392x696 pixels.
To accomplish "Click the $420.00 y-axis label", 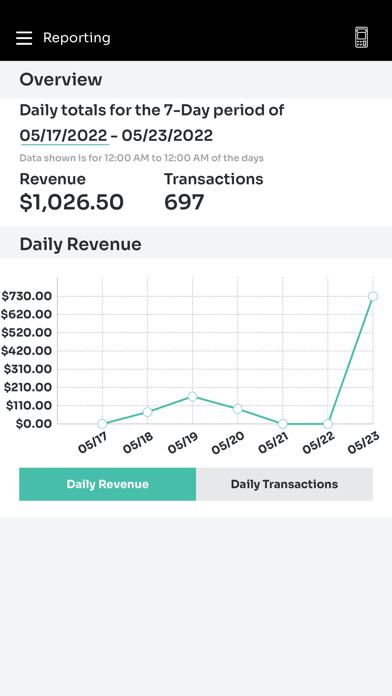I will (x=27, y=351).
